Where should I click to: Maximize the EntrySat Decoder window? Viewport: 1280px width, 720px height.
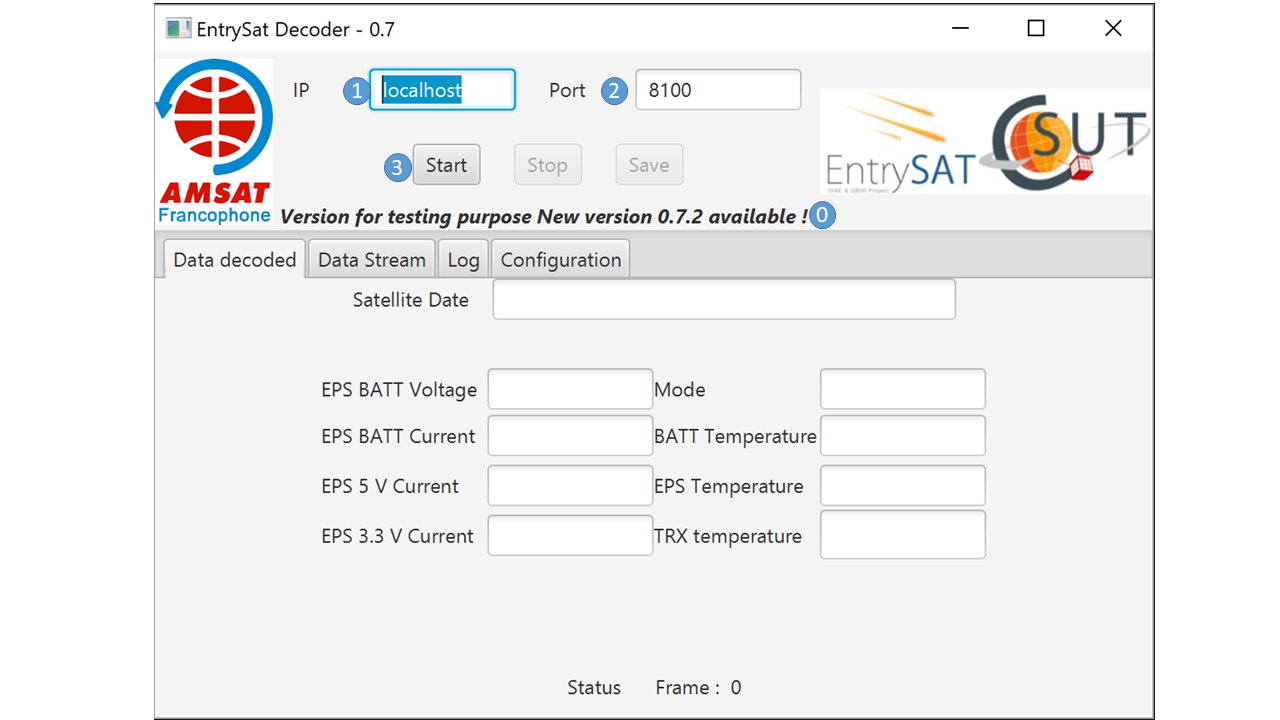[1036, 29]
